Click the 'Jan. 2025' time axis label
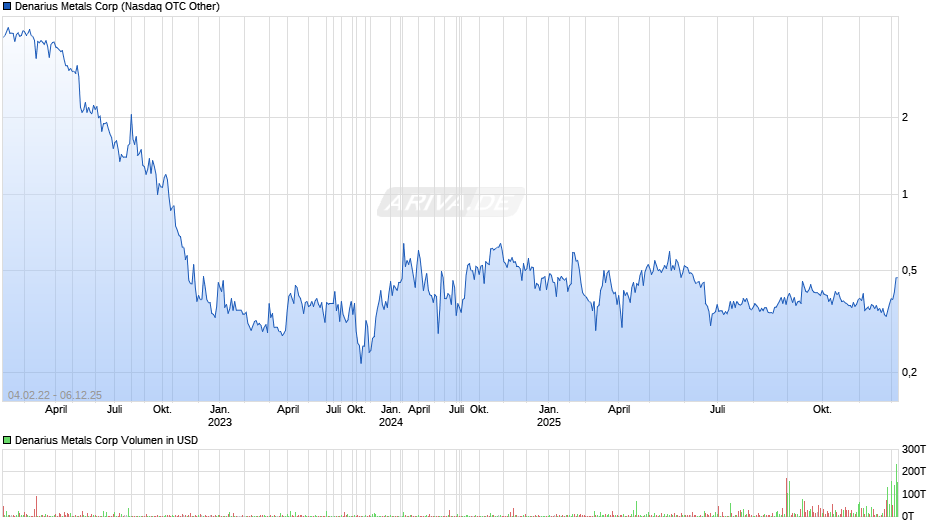The height and width of the screenshot is (526, 940). 549,416
